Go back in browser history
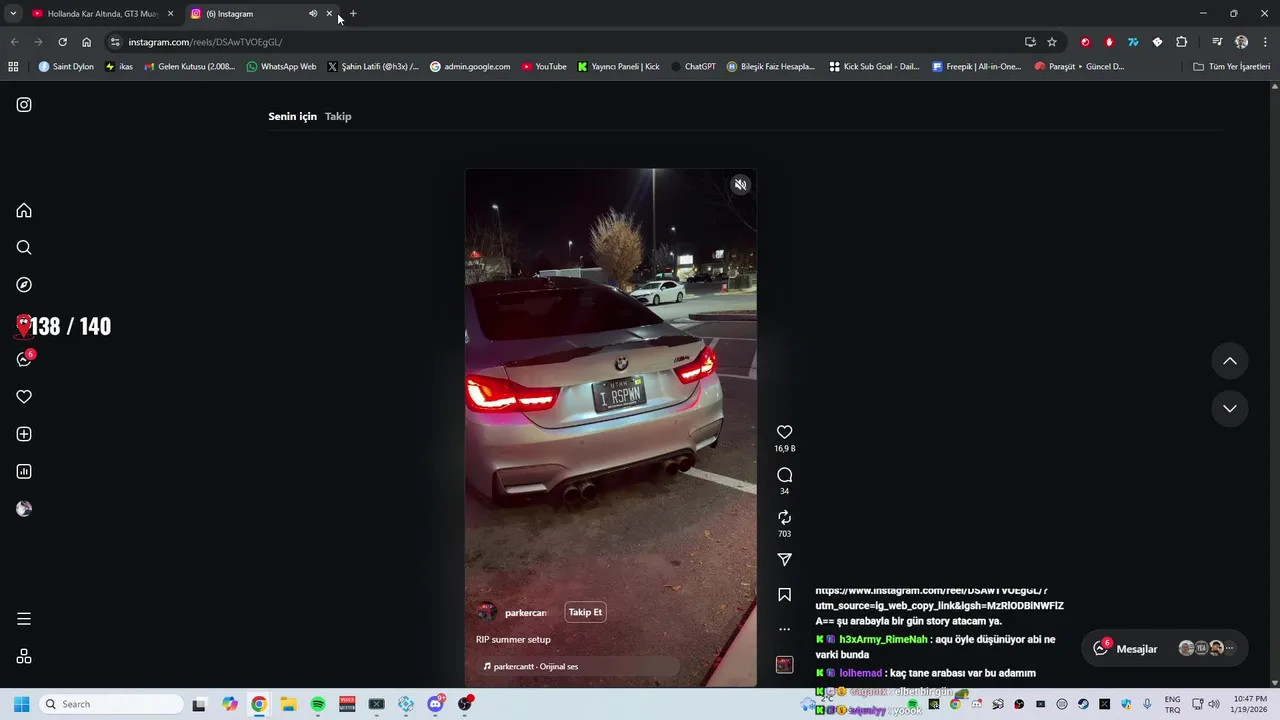This screenshot has width=1280, height=720. (14, 42)
